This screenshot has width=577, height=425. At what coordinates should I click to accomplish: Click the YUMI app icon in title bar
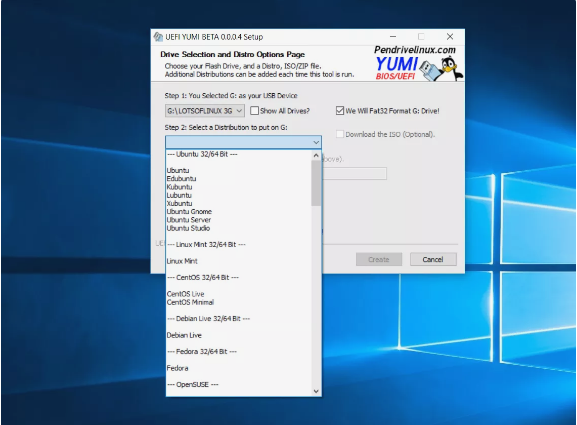158,37
